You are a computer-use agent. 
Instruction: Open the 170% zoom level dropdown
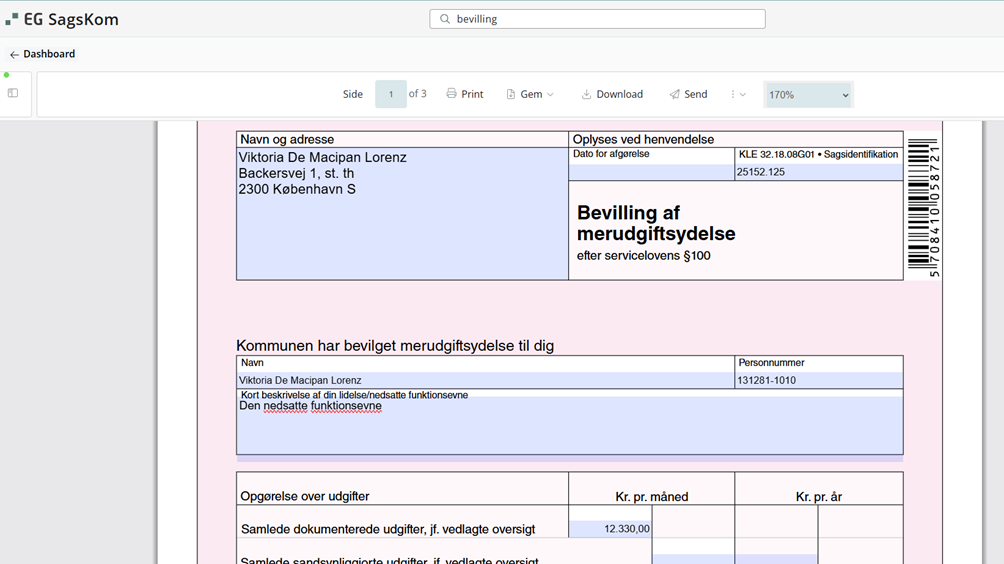click(x=808, y=95)
